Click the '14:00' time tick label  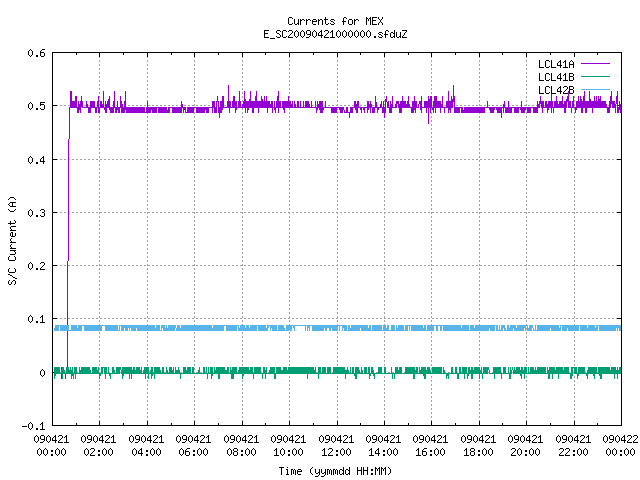coord(383,452)
